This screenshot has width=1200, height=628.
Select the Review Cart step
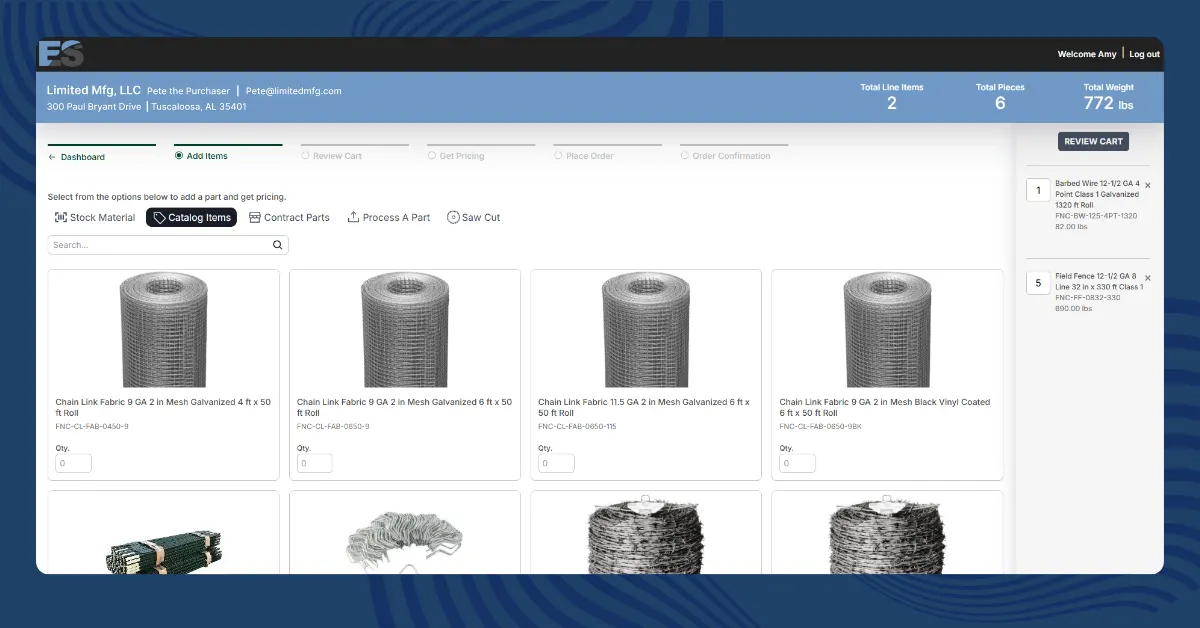[x=331, y=156]
